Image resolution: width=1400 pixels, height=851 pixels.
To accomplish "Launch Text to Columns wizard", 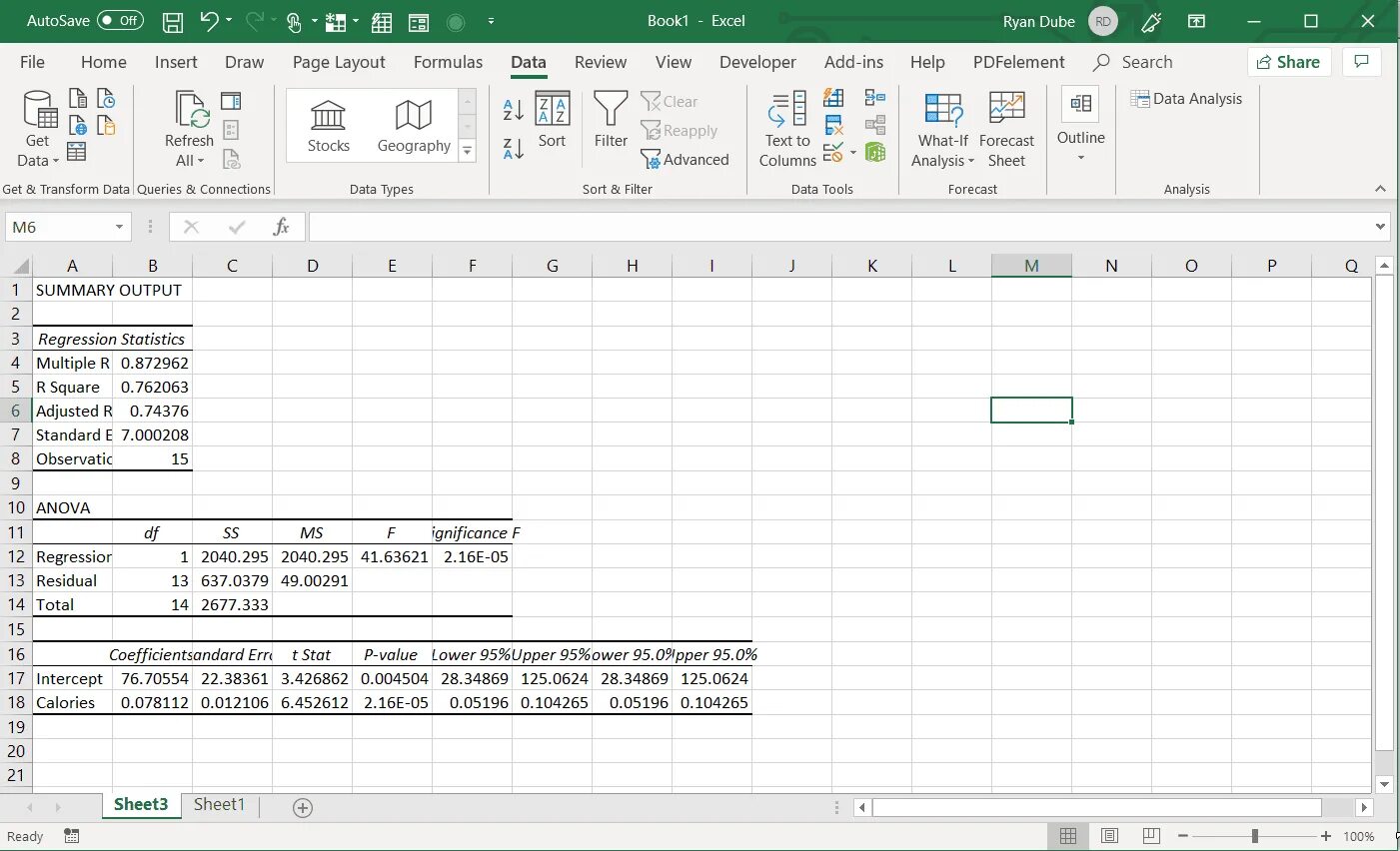I will coord(787,129).
